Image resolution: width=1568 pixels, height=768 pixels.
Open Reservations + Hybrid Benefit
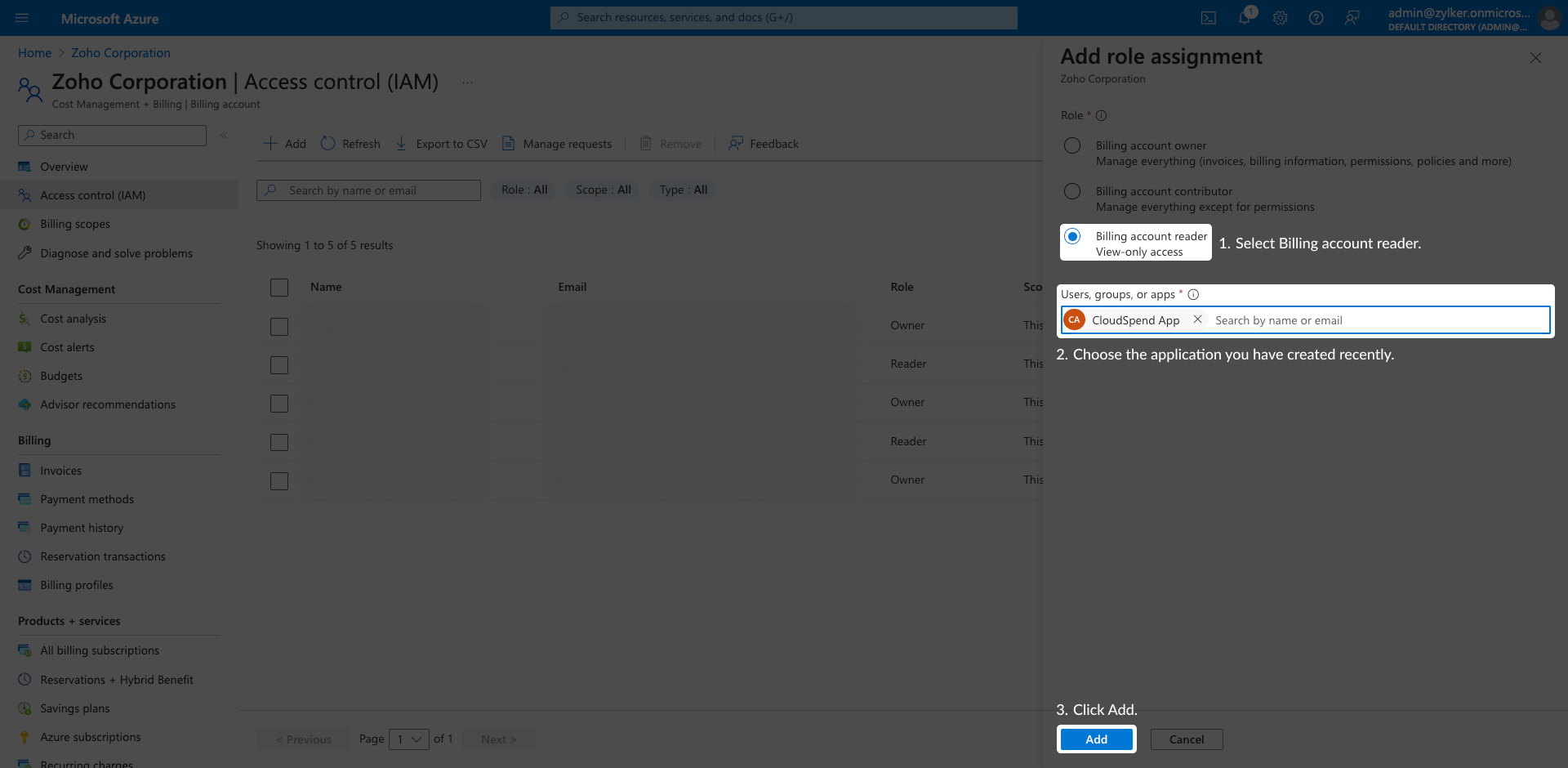(x=118, y=680)
